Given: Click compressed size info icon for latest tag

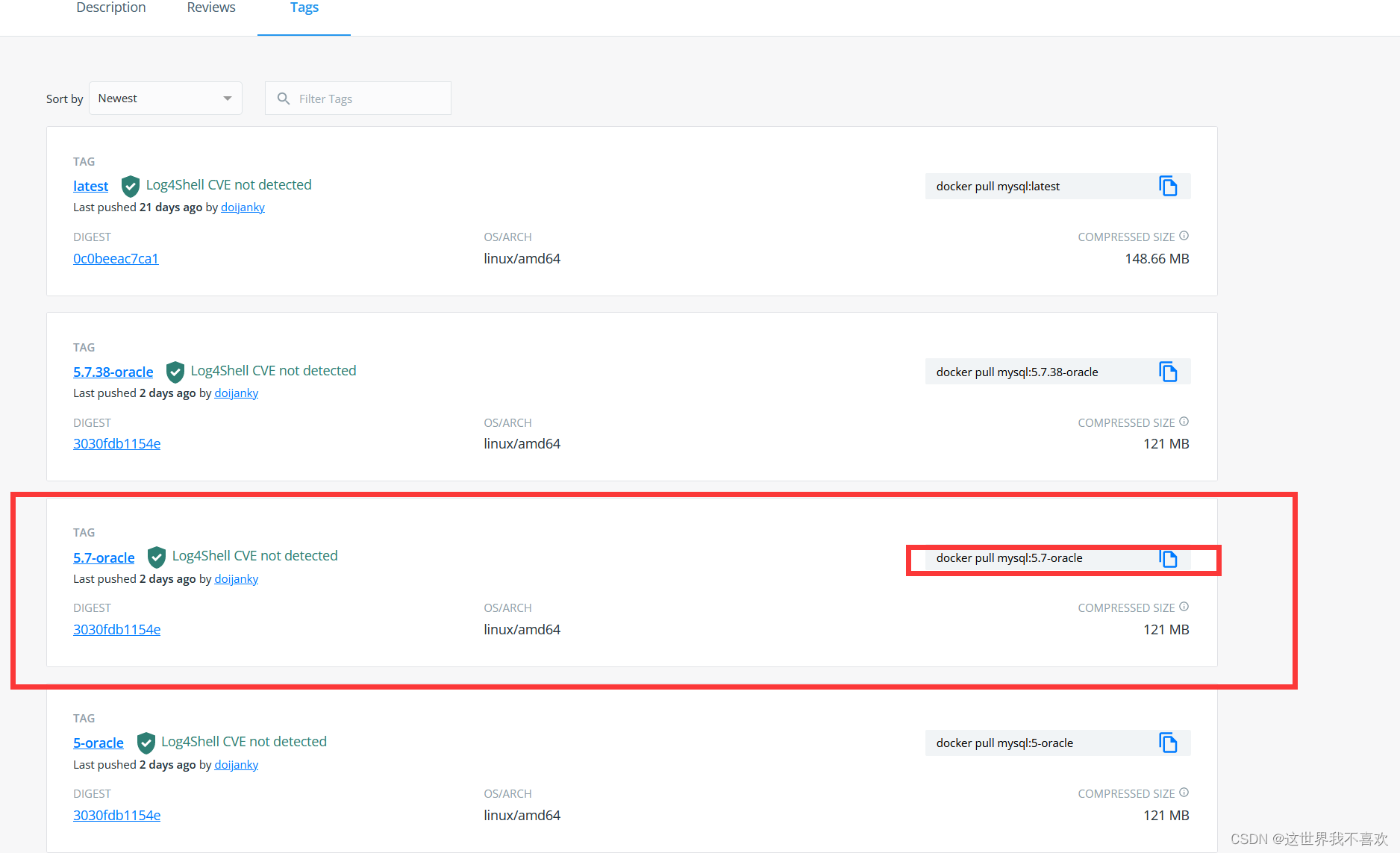Looking at the screenshot, I should coord(1184,236).
